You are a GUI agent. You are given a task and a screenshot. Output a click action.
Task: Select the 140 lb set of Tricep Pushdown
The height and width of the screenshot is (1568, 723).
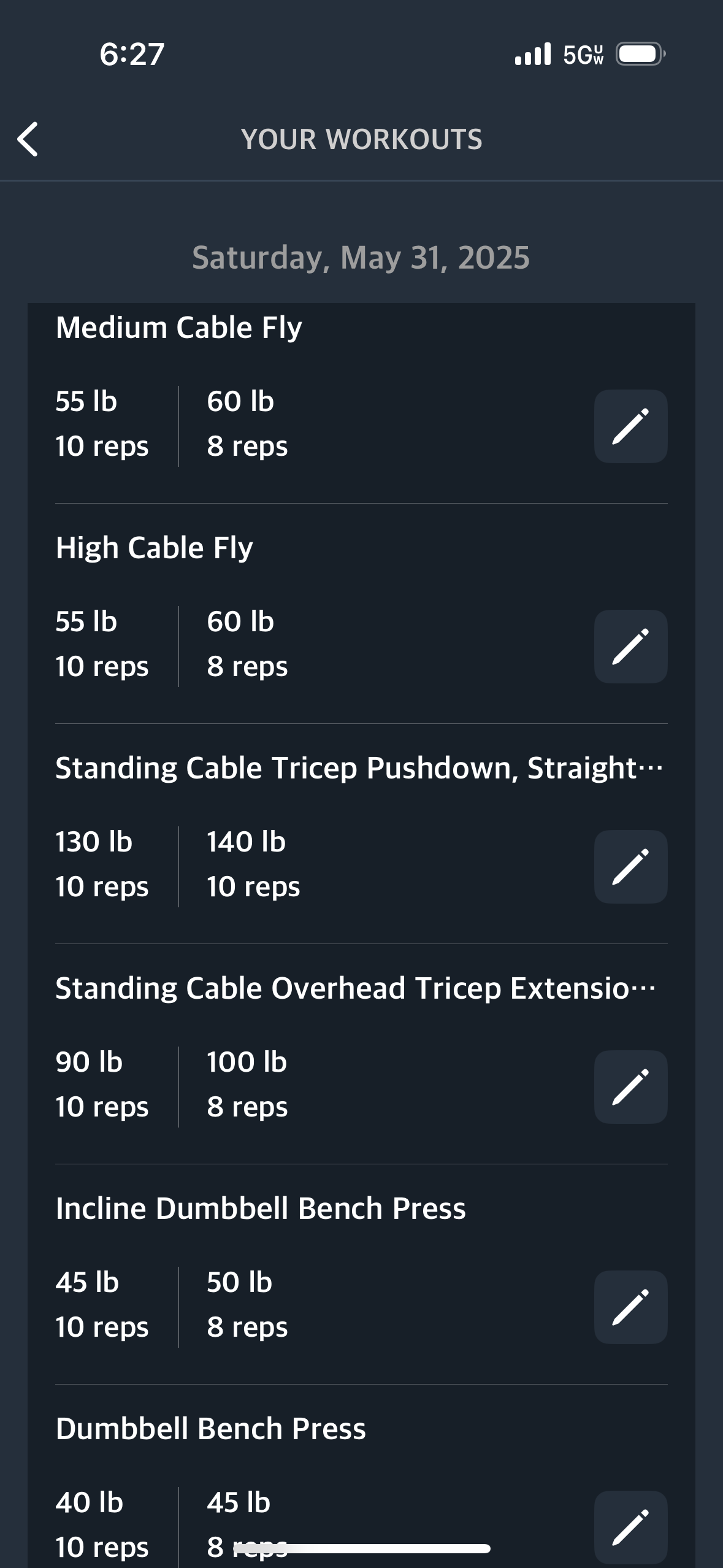pos(253,864)
